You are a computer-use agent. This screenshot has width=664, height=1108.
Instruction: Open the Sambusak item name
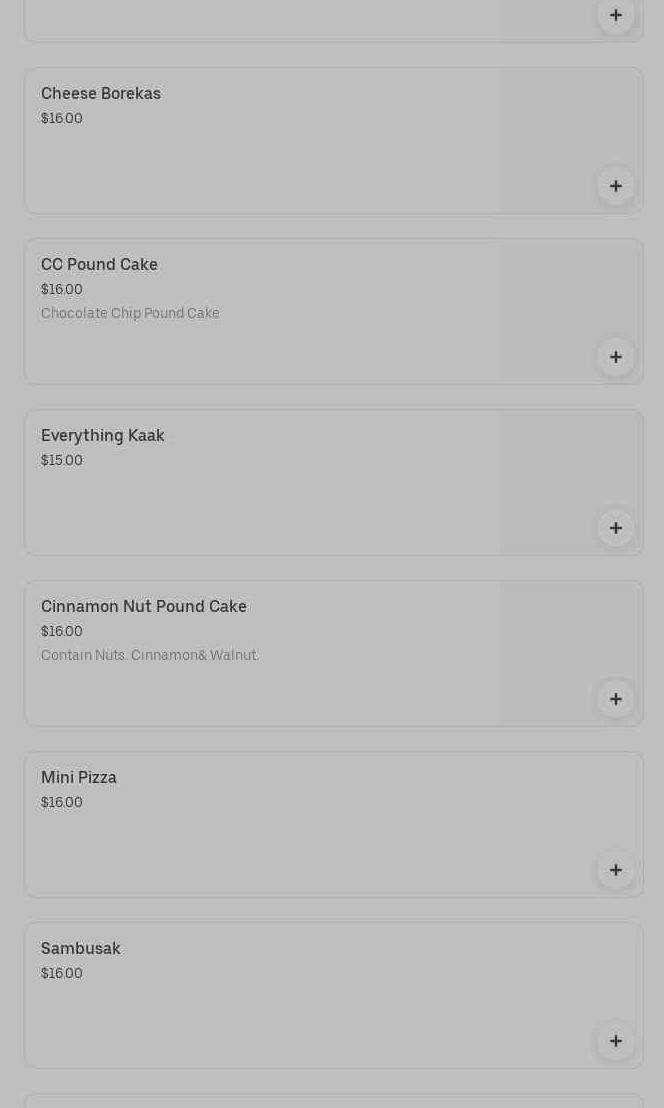pyautogui.click(x=81, y=948)
